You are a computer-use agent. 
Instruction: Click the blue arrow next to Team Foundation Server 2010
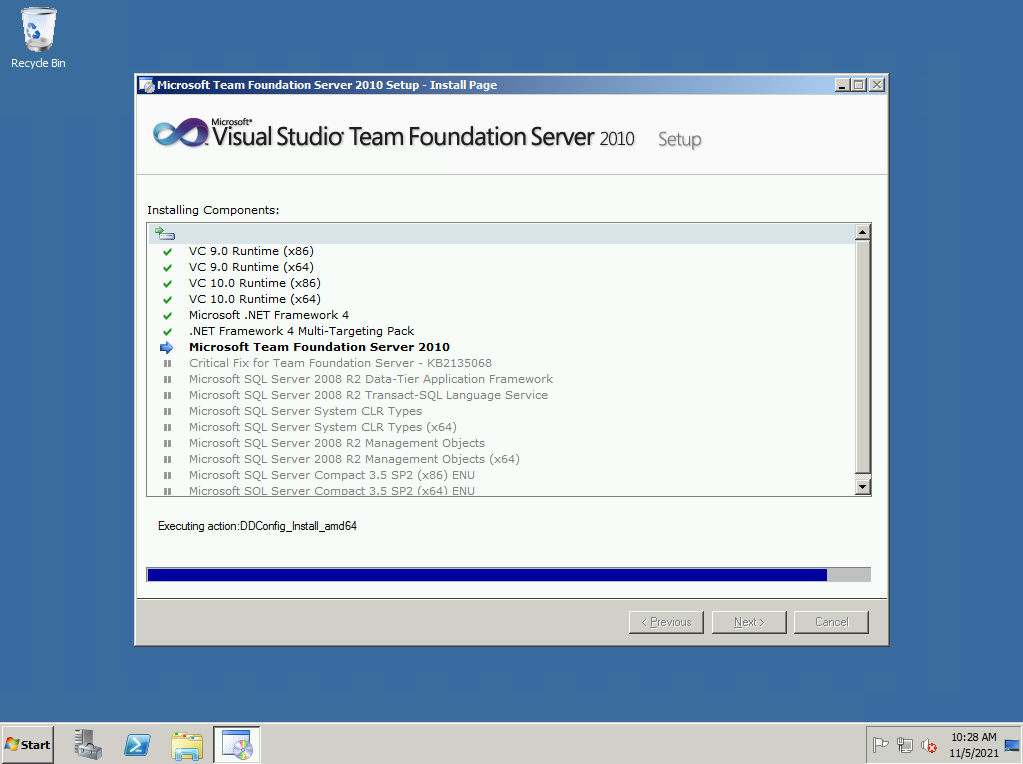pos(167,348)
